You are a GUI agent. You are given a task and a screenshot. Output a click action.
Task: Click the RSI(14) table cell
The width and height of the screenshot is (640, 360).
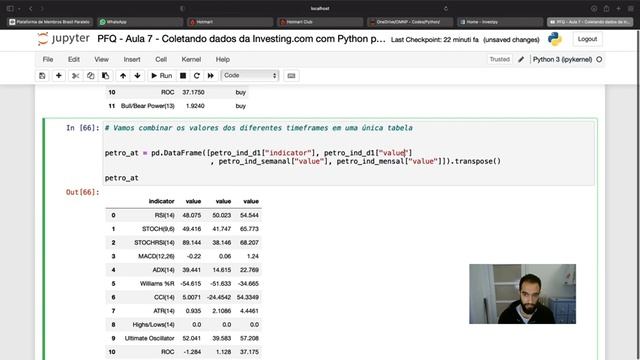click(164, 215)
